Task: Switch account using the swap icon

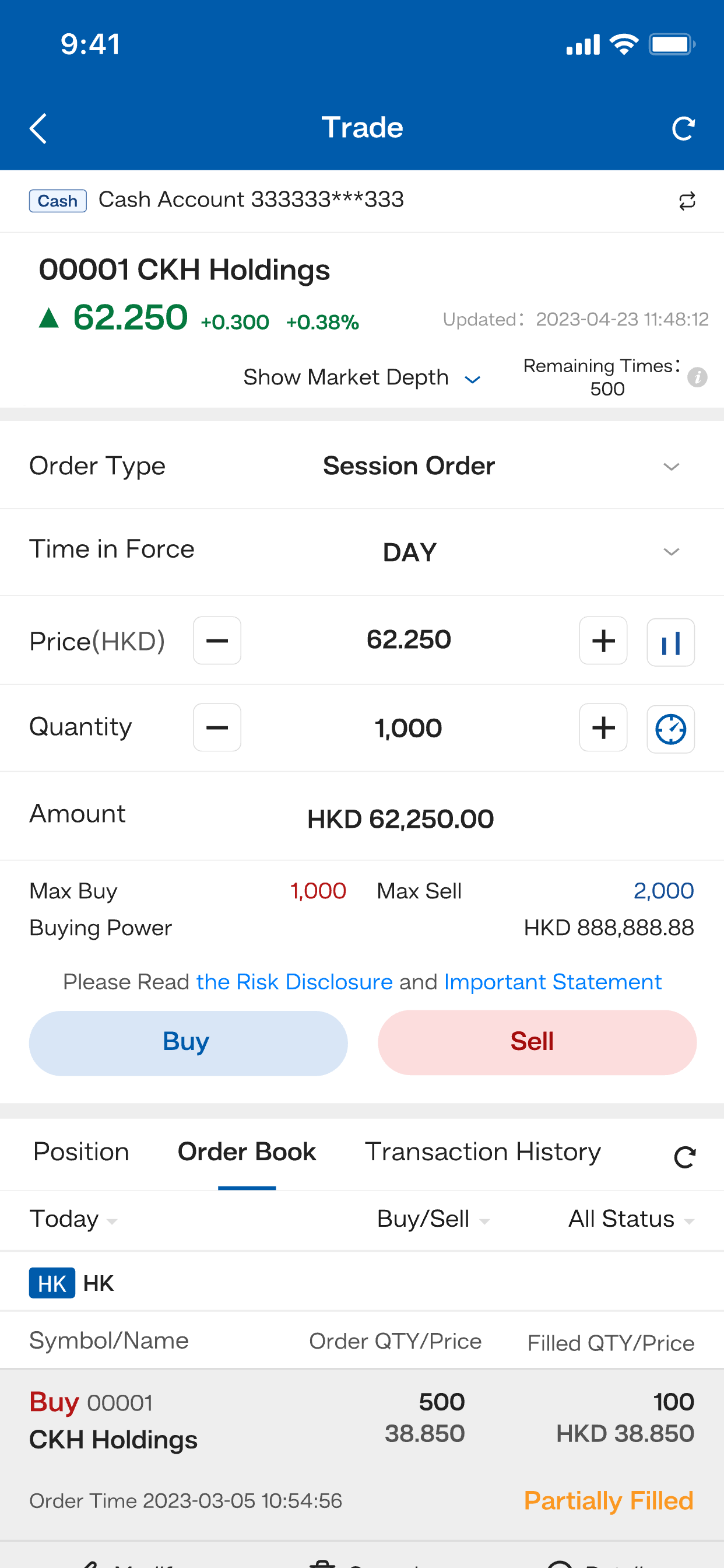Action: pyautogui.click(x=687, y=201)
